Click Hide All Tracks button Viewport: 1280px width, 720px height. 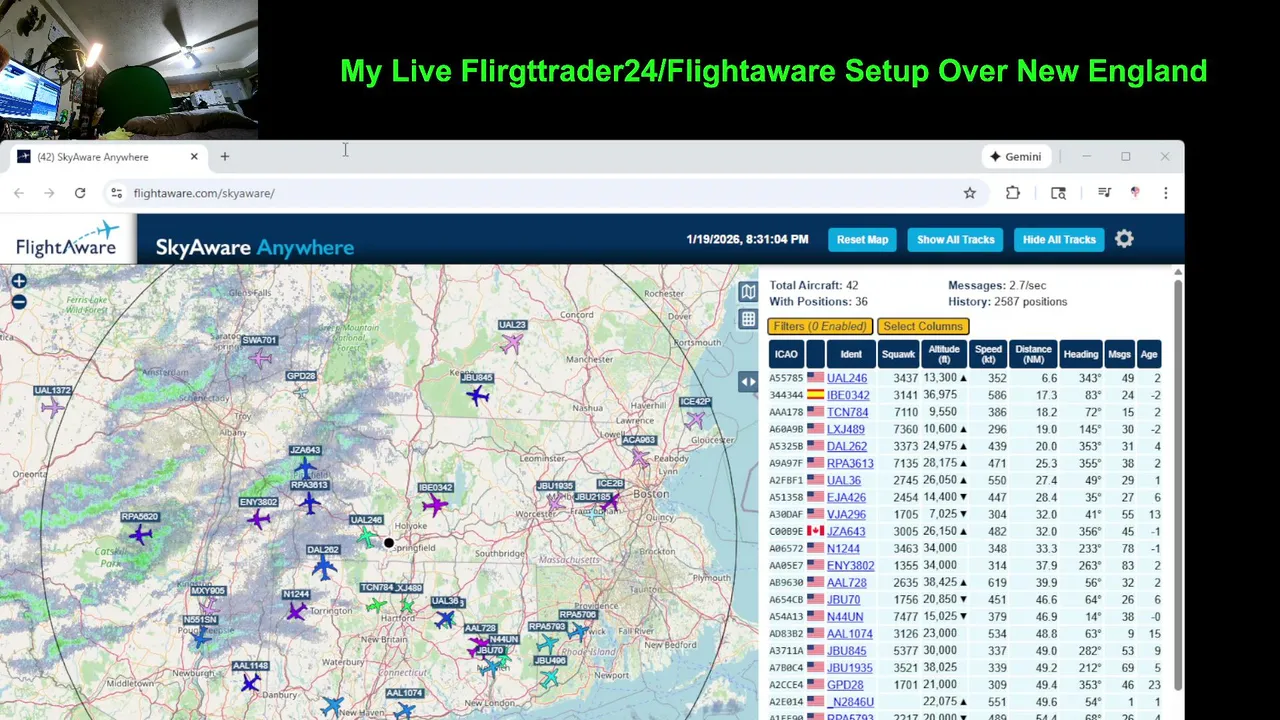[x=1059, y=239]
